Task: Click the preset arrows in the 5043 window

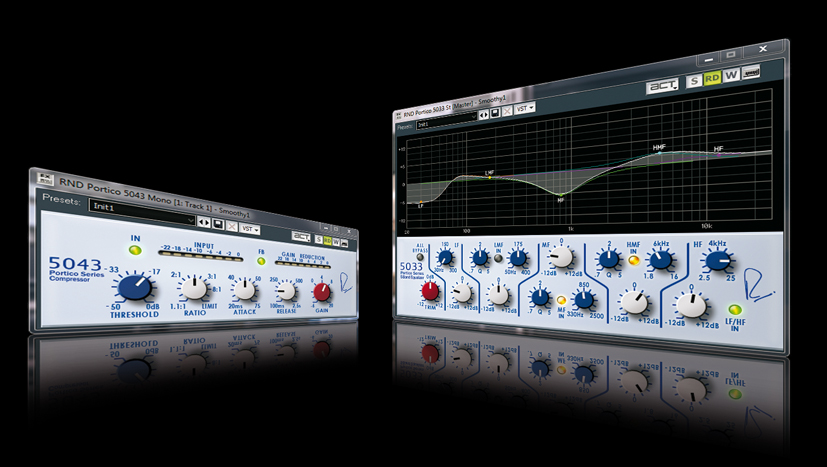Action: pos(204,223)
